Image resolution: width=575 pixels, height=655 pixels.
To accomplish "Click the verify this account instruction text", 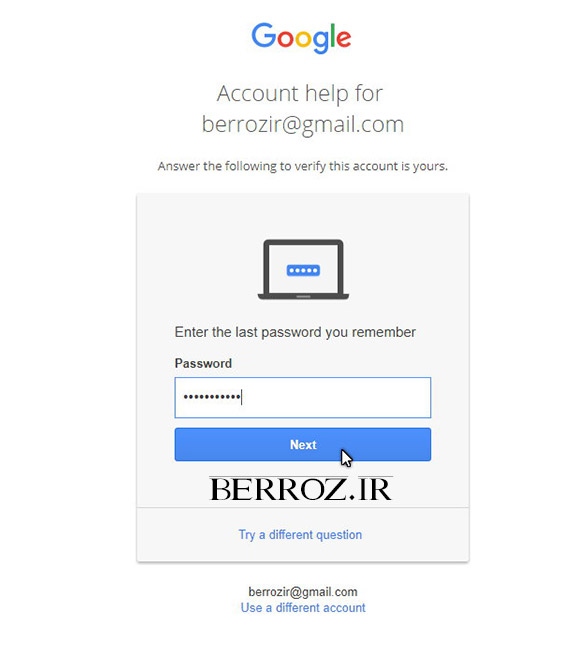I will point(303,166).
